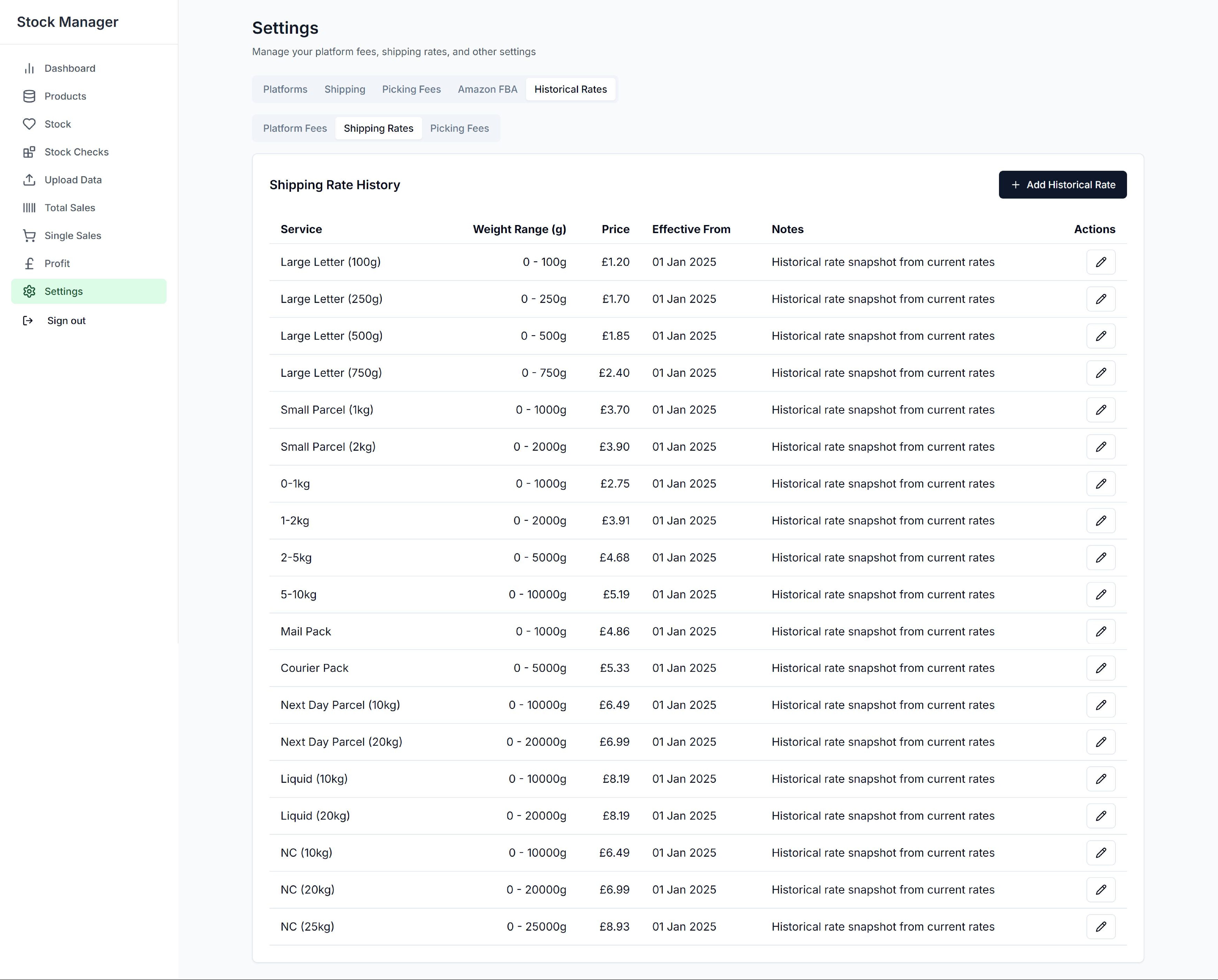Switch to the Platforms tab
The image size is (1218, 980).
285,89
